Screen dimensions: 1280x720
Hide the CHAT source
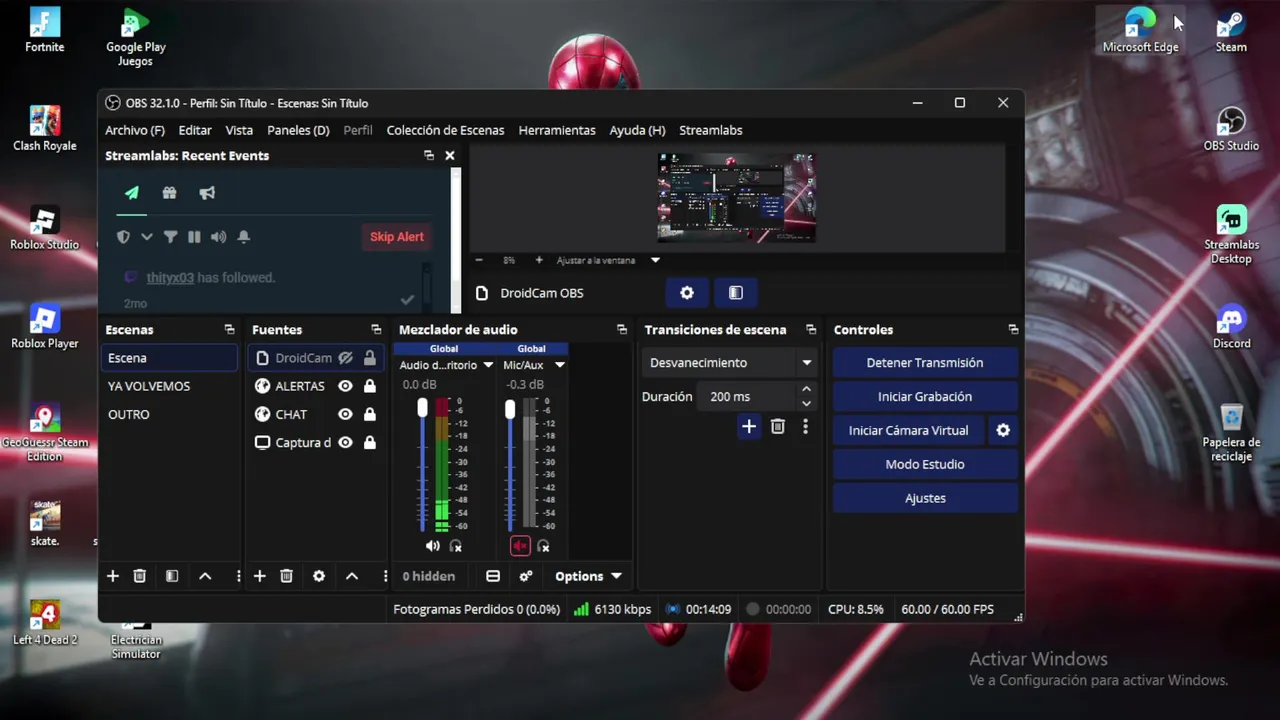click(345, 414)
